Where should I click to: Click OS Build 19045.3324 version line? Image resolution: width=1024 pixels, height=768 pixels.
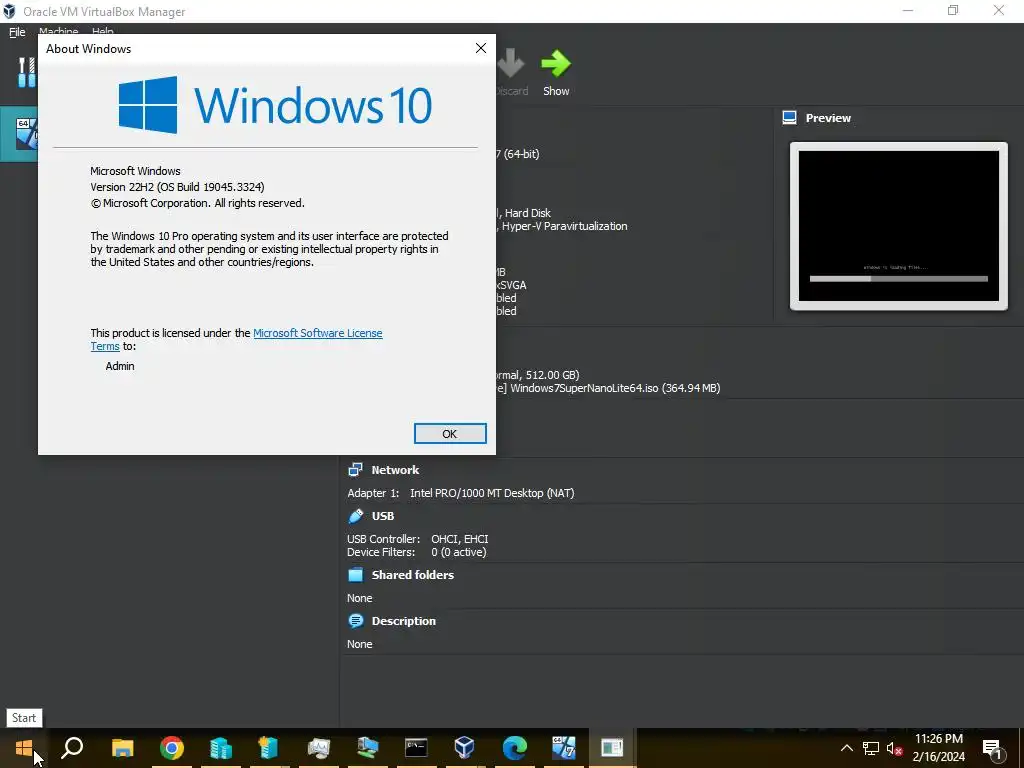pyautogui.click(x=177, y=187)
